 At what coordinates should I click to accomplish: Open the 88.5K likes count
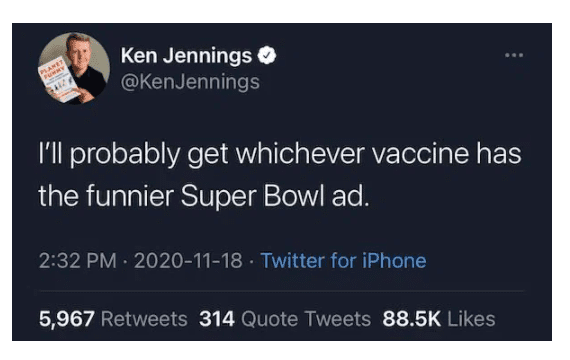pos(412,319)
